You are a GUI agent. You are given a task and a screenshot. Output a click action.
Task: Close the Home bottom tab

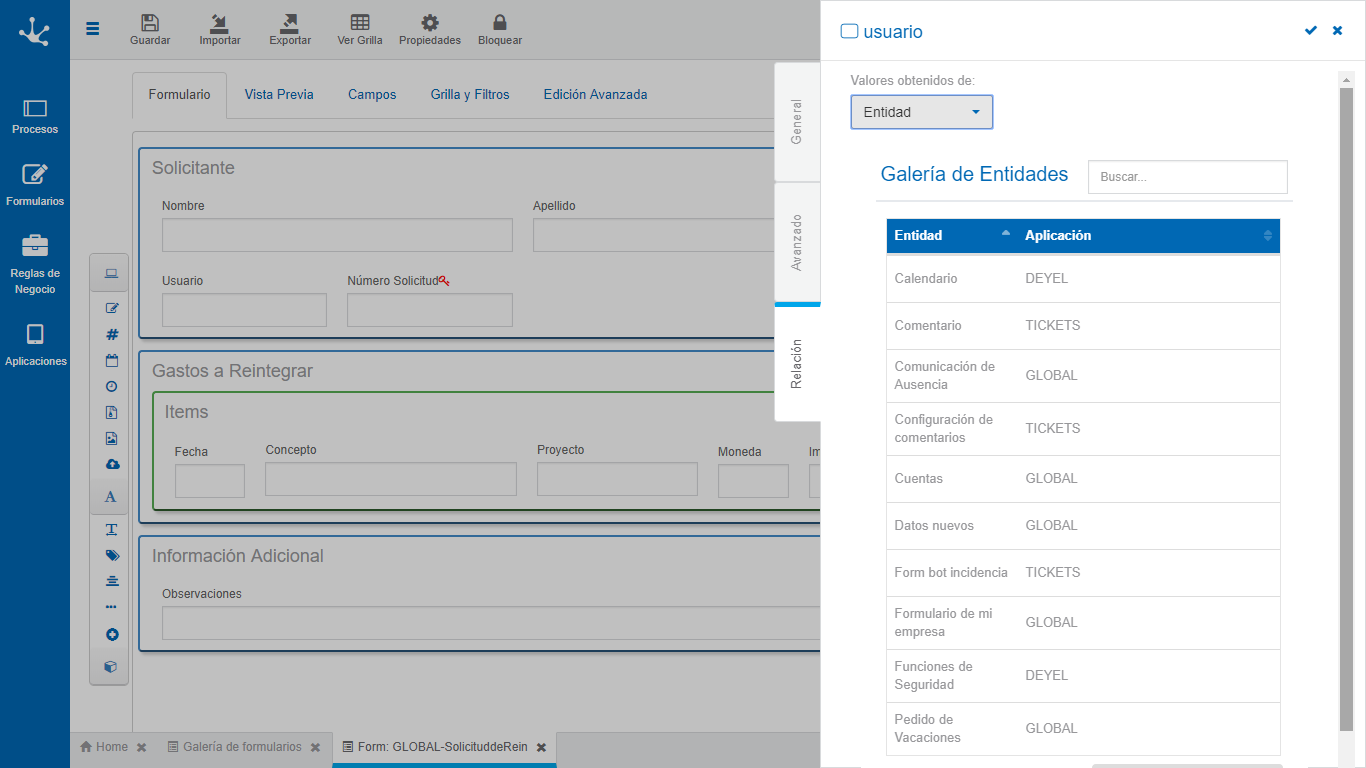(142, 747)
